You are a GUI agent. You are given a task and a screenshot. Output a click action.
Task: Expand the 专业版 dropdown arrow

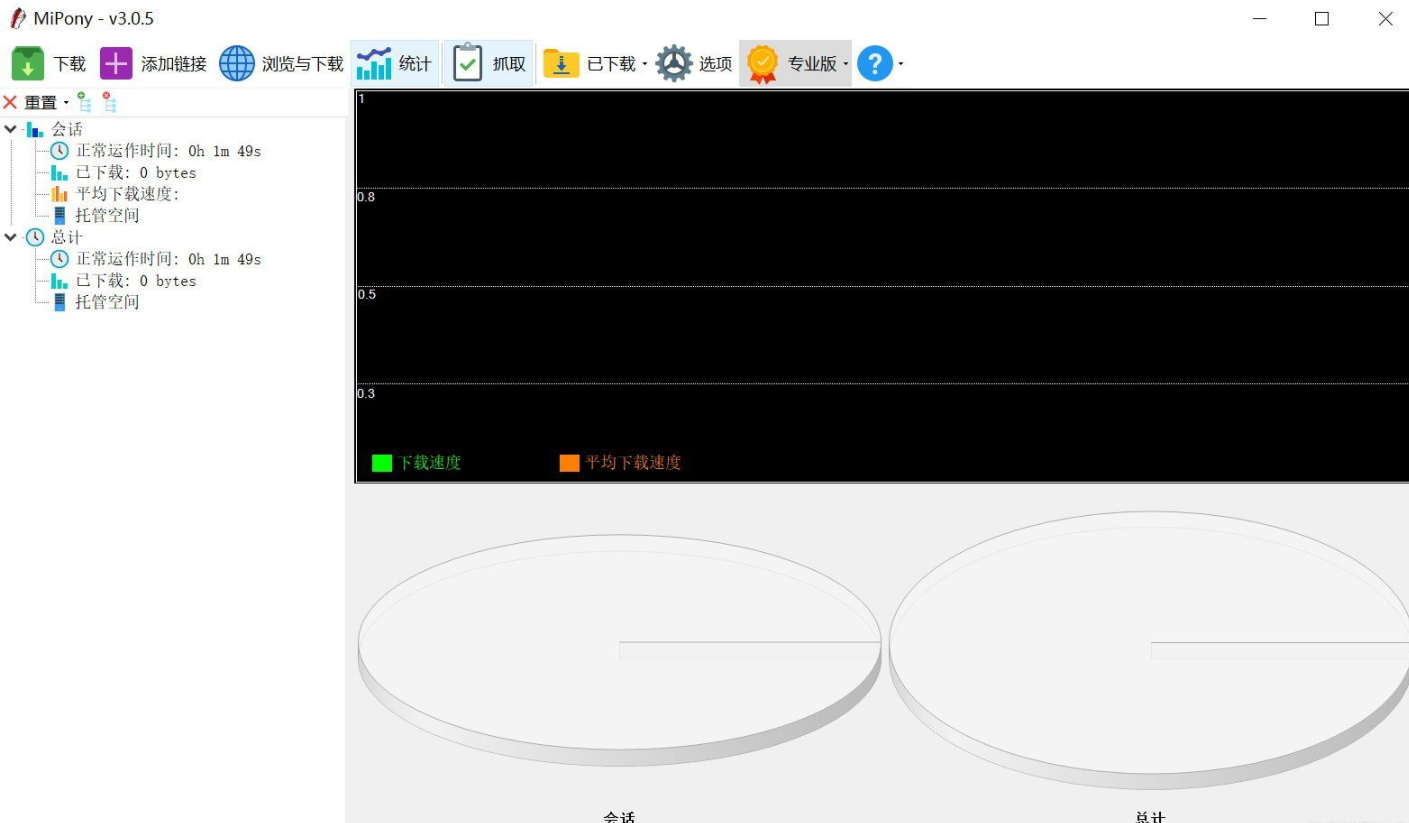pos(846,64)
